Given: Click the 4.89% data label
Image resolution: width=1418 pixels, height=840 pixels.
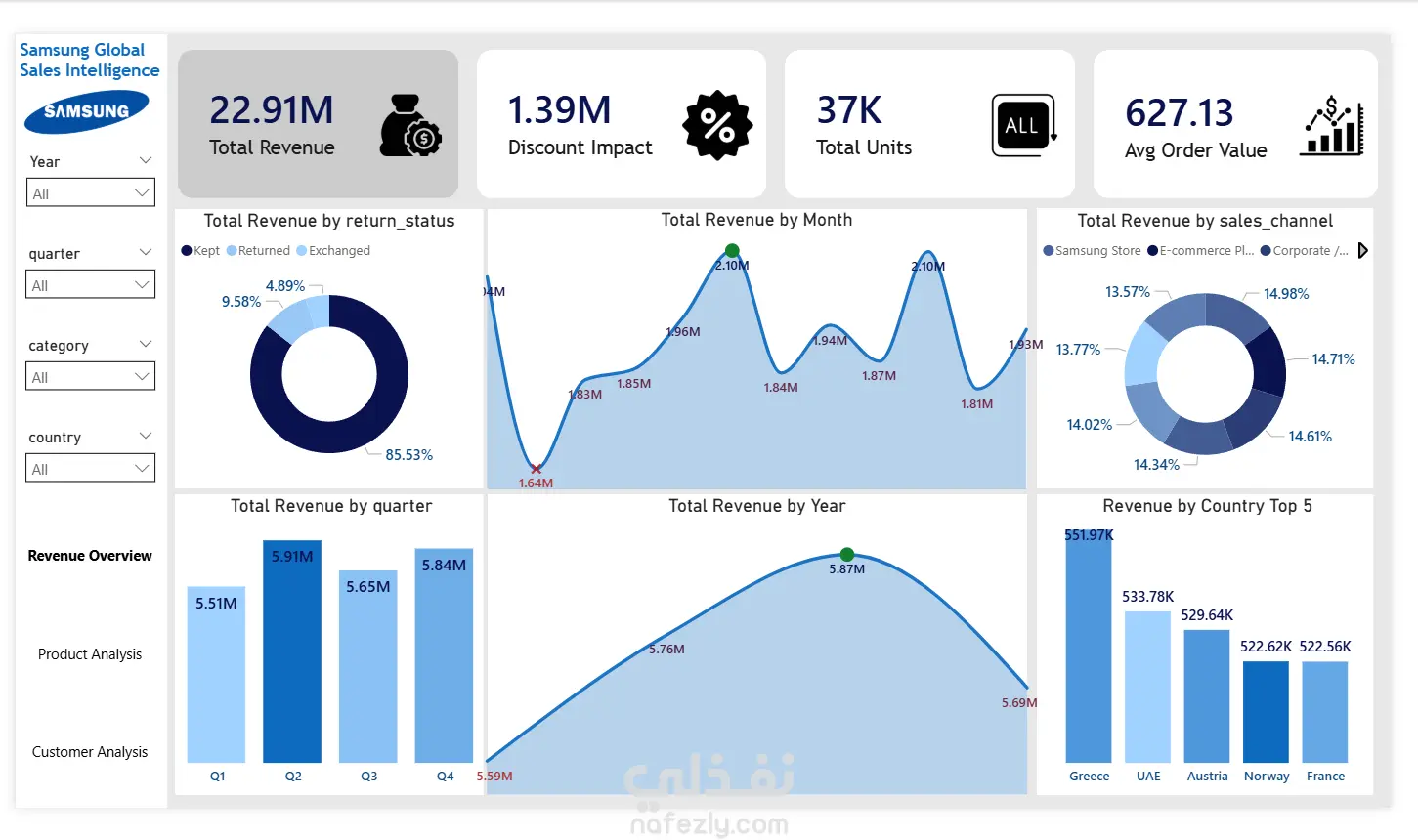Looking at the screenshot, I should [285, 286].
